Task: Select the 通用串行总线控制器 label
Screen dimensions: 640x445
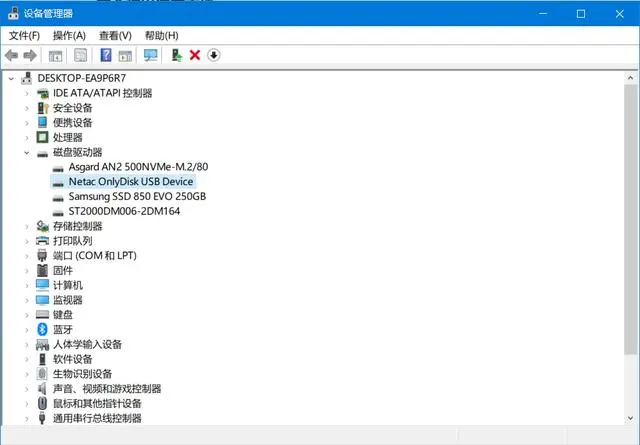Action: (98, 418)
